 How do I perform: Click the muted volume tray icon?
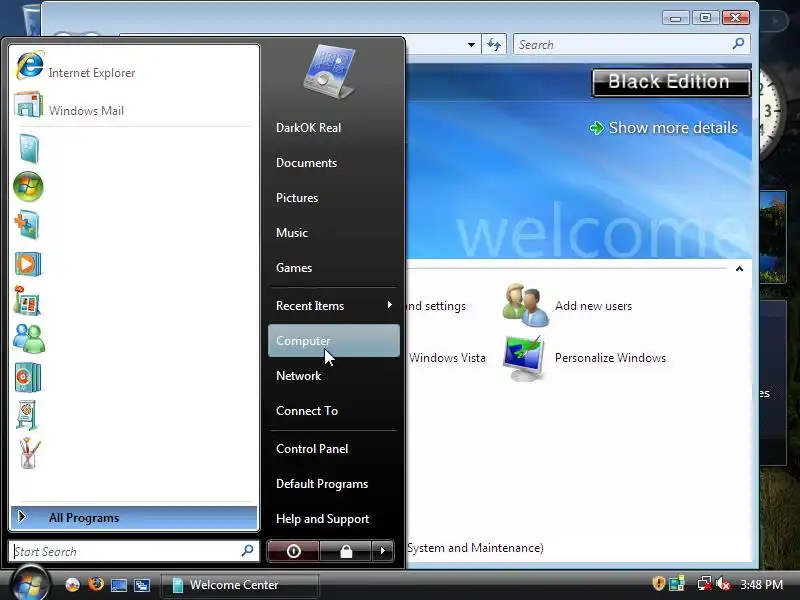pyautogui.click(x=723, y=584)
